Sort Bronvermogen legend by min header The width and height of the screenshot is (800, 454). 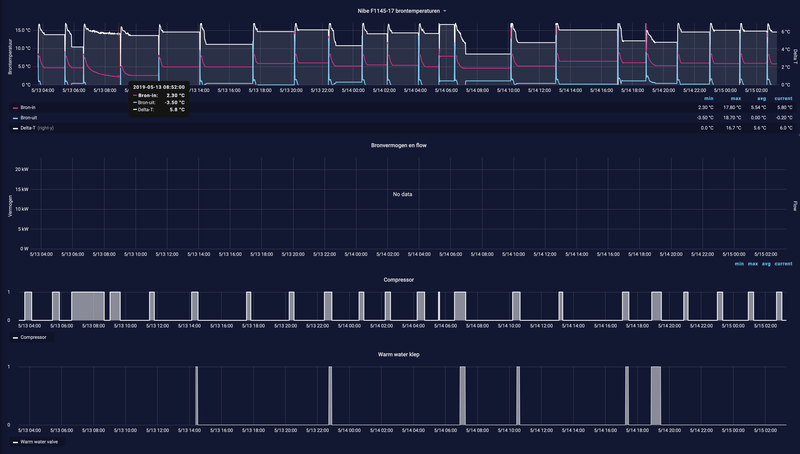pyautogui.click(x=739, y=264)
